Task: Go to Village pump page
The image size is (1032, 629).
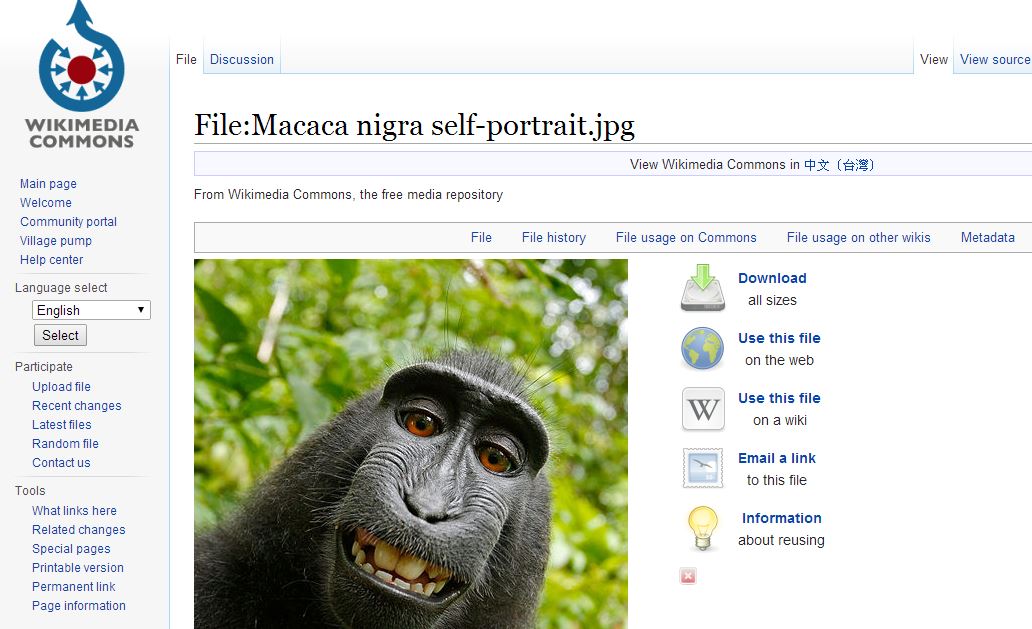Action: [x=56, y=241]
